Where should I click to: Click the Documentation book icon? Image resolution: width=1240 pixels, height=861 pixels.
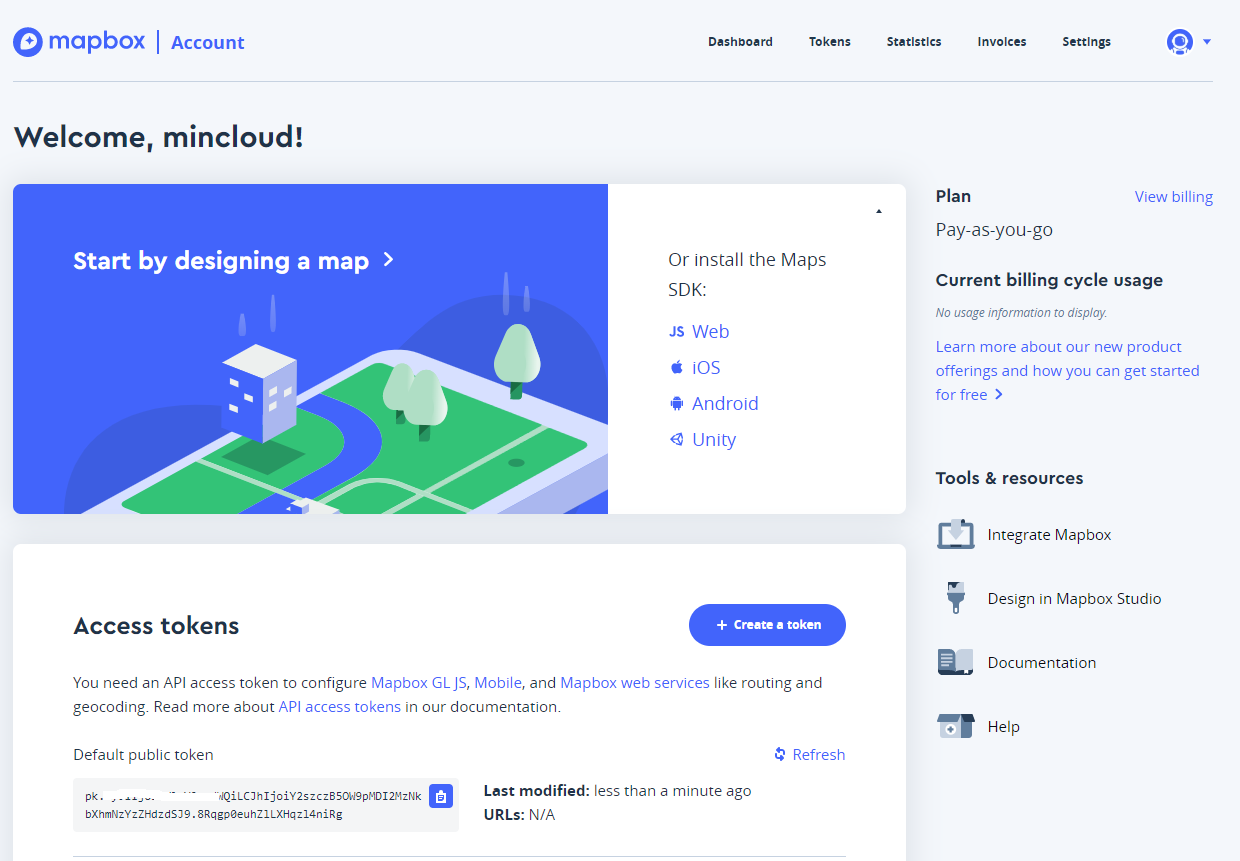(x=956, y=662)
